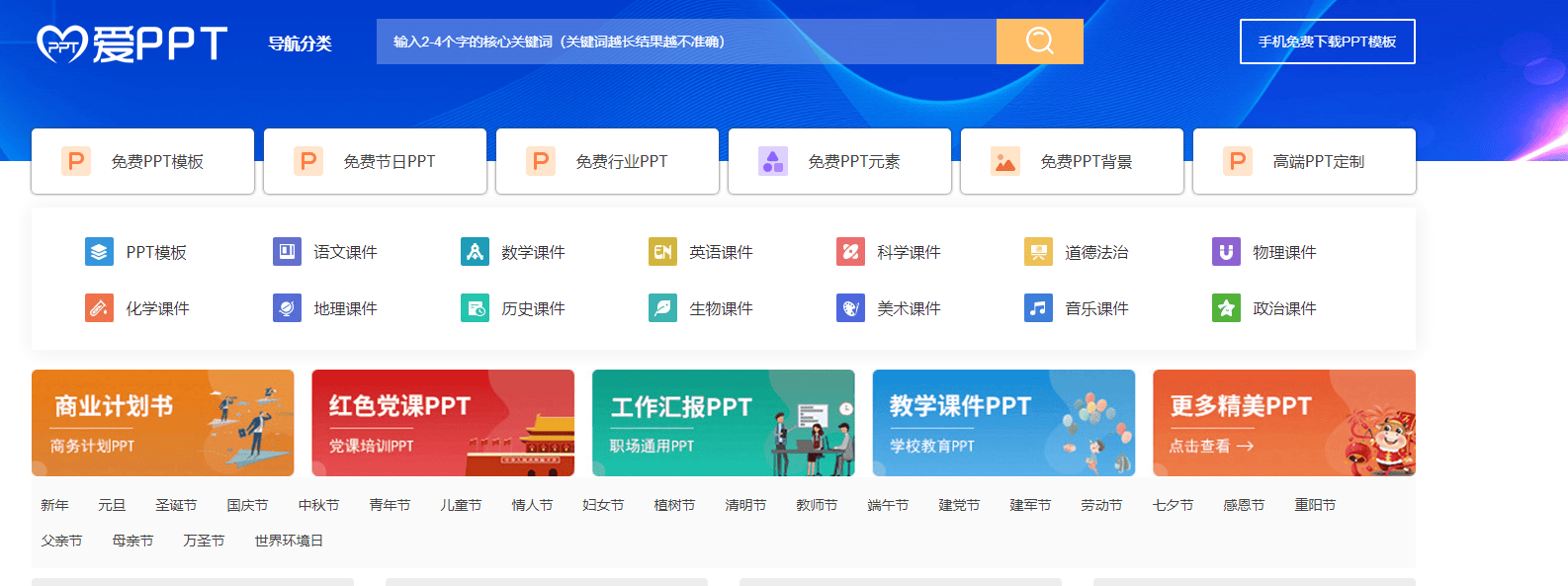Image resolution: width=1568 pixels, height=586 pixels.
Task: Open the 免费PPT背景 tab
Action: tap(1072, 161)
